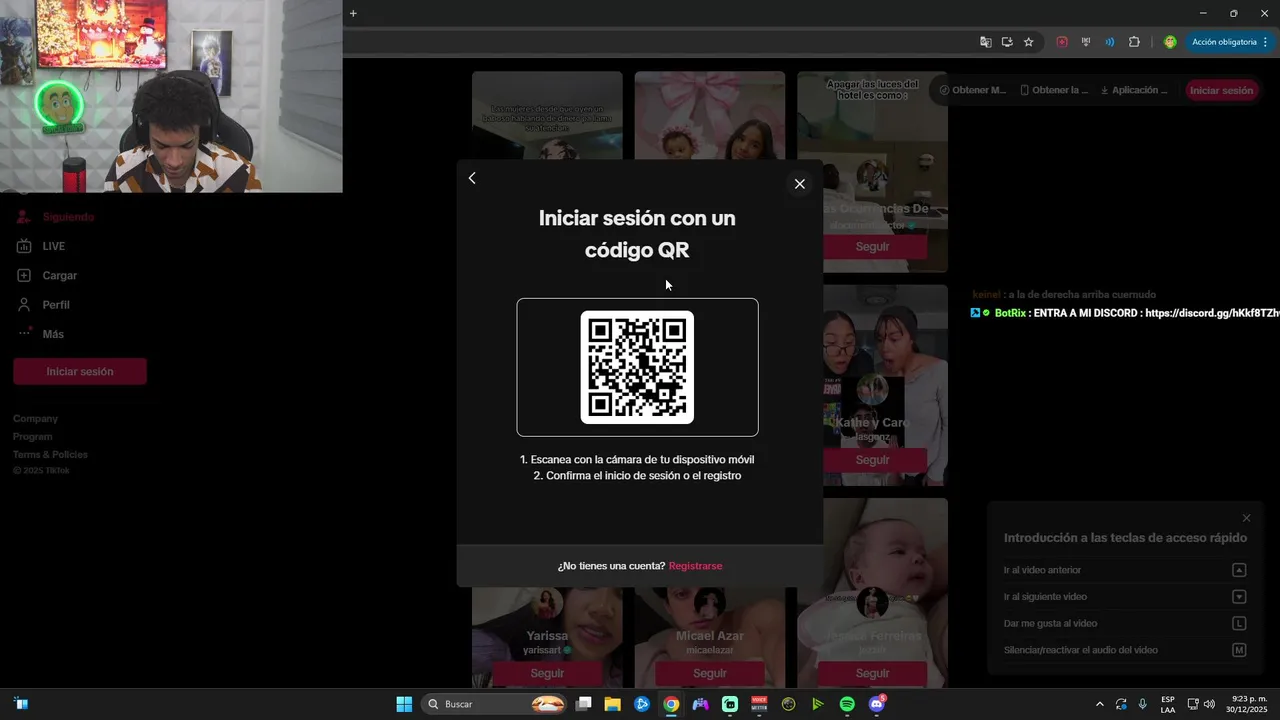Click the BotRix Discord link in chat
Viewport: 1280px width, 720px height.
coord(1212,313)
